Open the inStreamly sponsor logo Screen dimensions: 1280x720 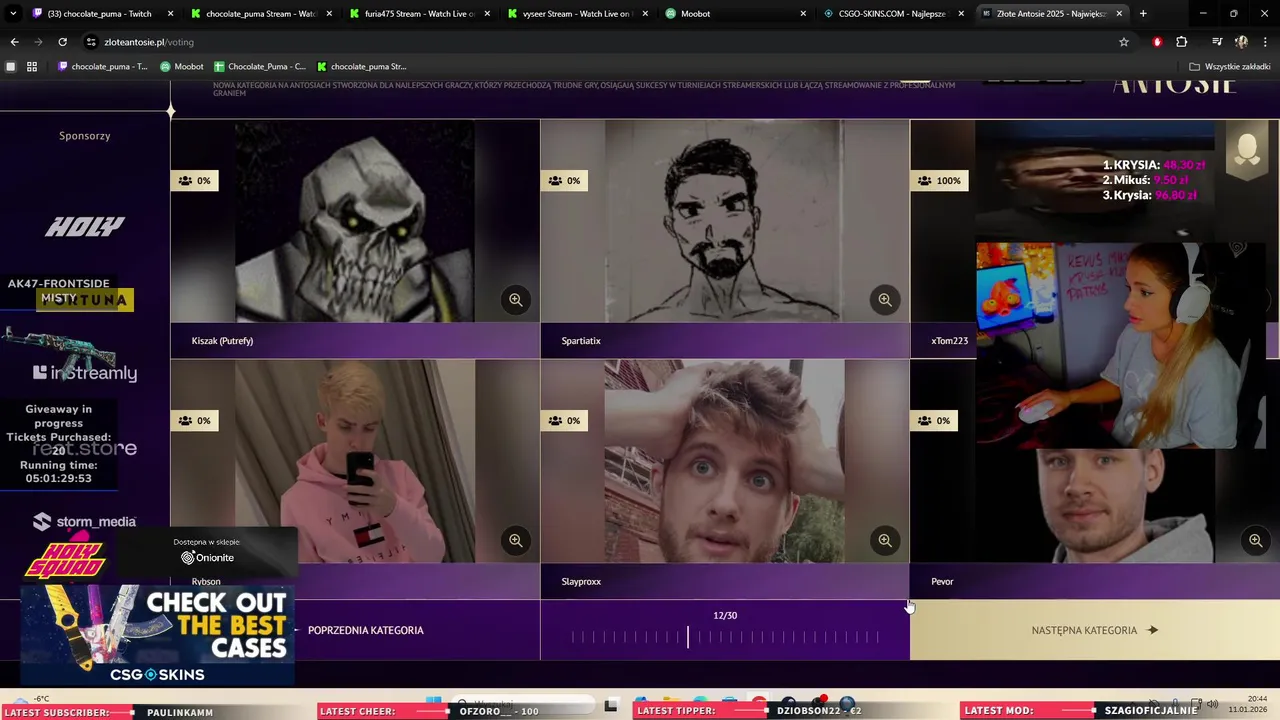(85, 373)
